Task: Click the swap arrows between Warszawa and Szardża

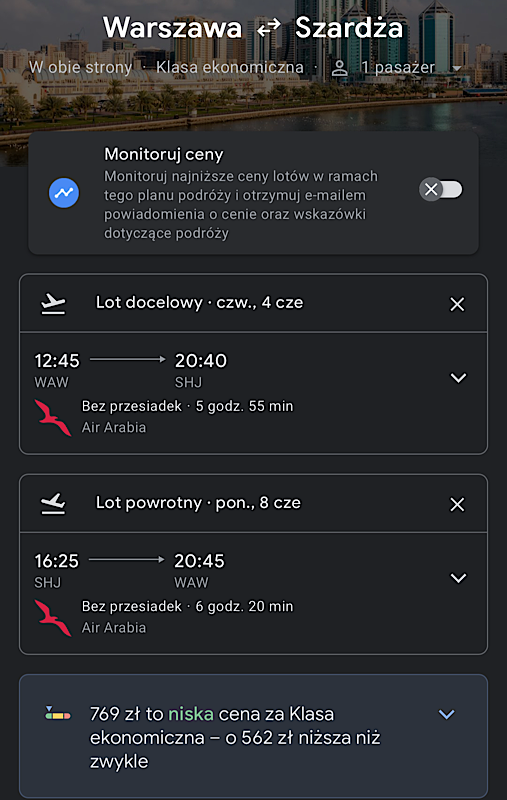Action: tap(268, 28)
